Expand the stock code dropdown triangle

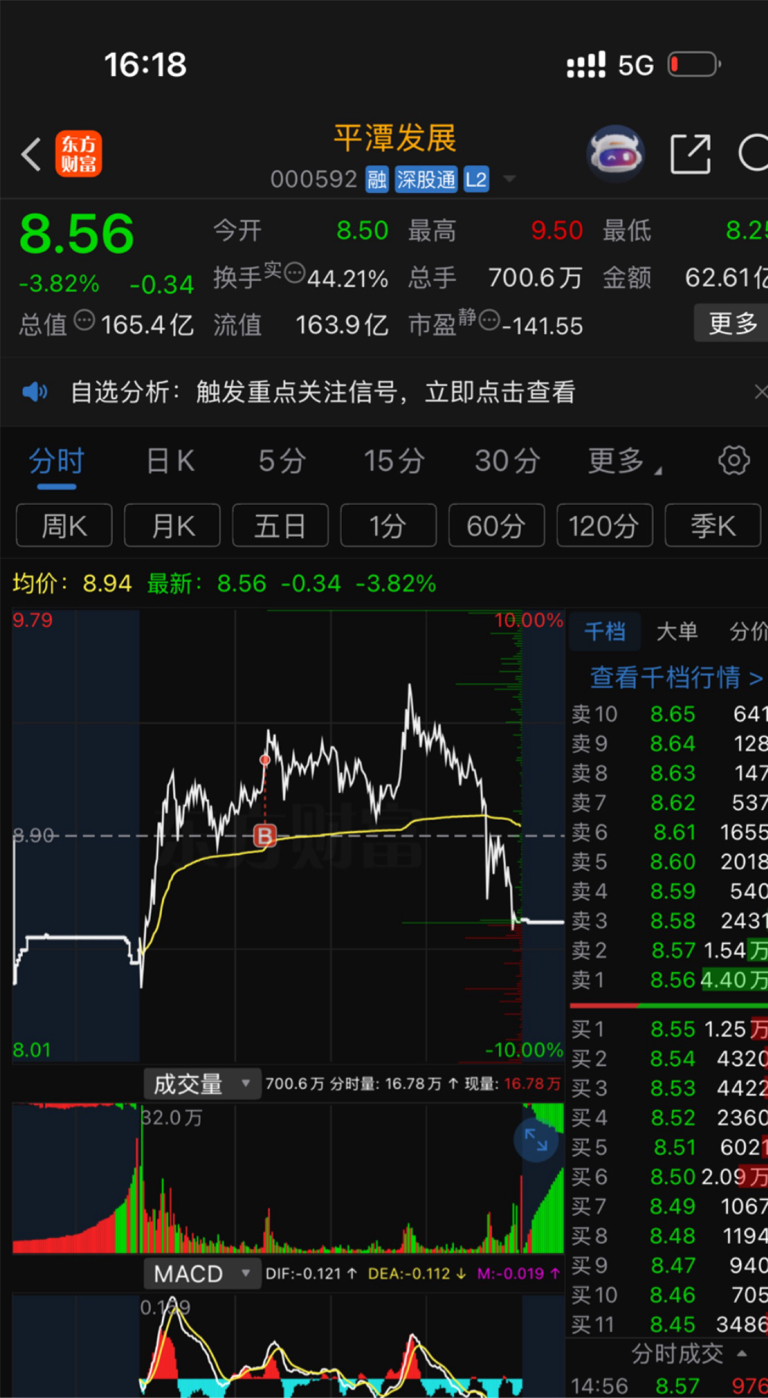pos(509,181)
